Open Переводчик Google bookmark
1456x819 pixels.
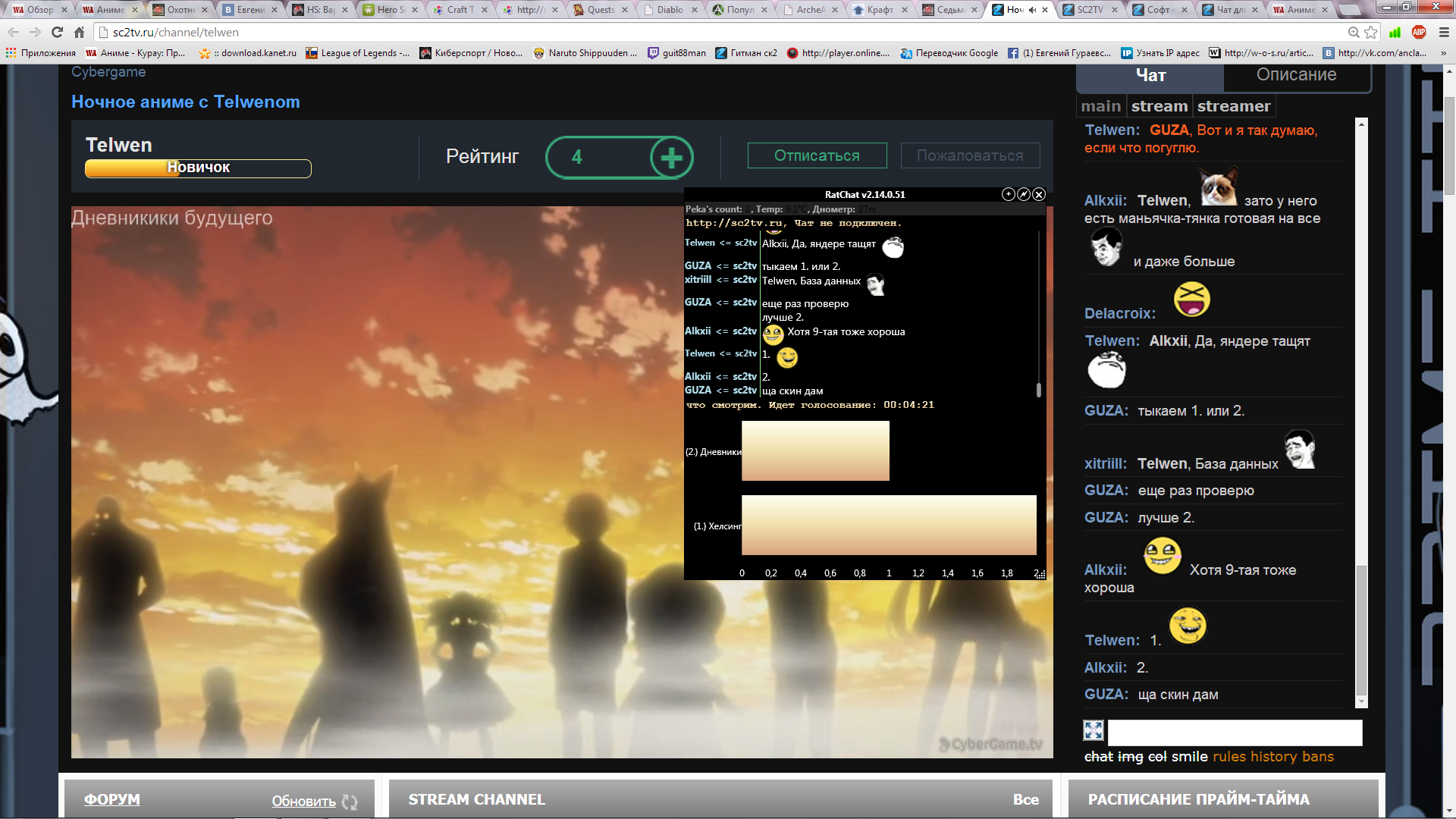coord(949,53)
